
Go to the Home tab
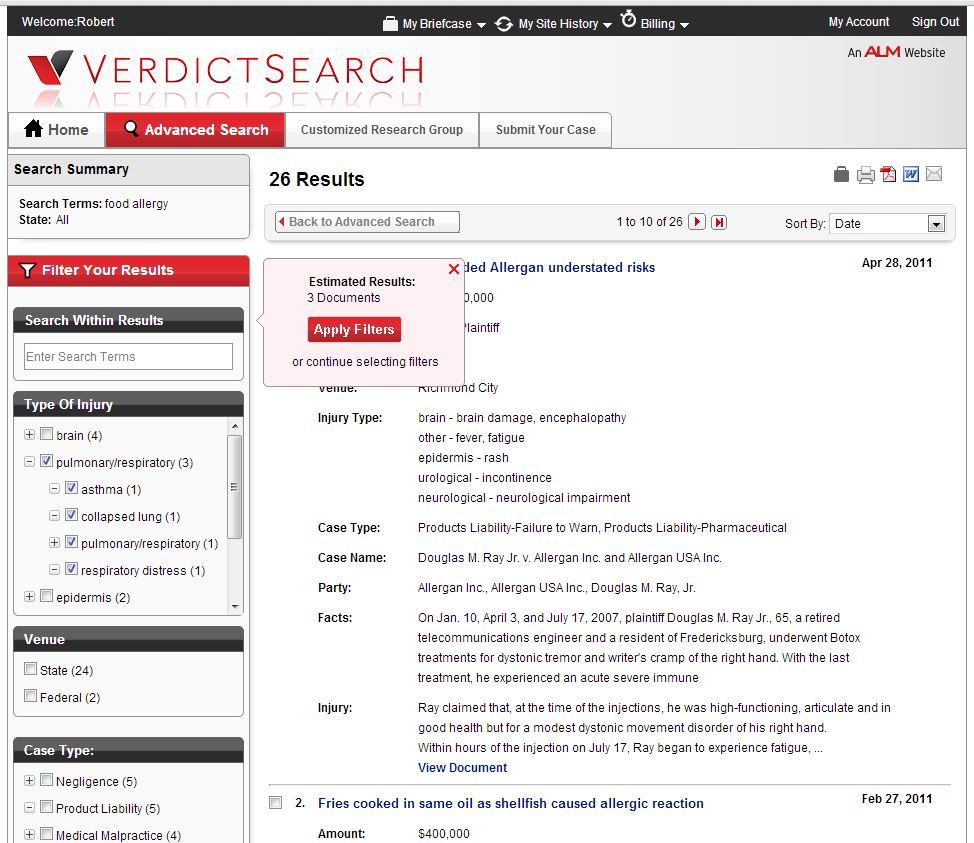tap(57, 130)
